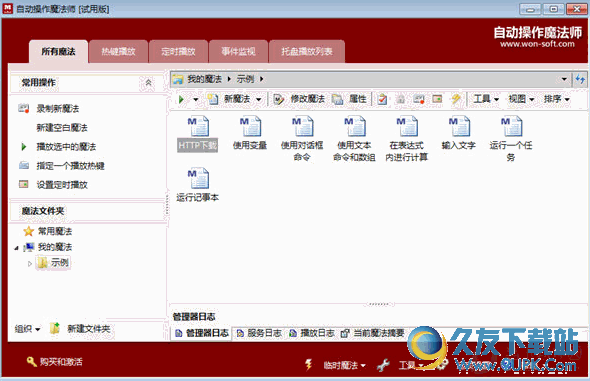This screenshot has width=590, height=381.
Task: Switch to the 播放日志 log tab
Action: (312, 333)
